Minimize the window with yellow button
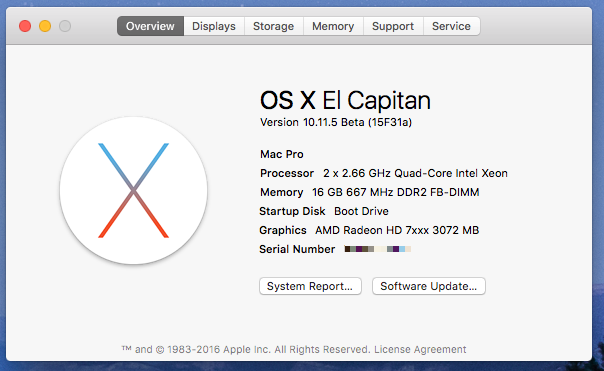 point(45,26)
